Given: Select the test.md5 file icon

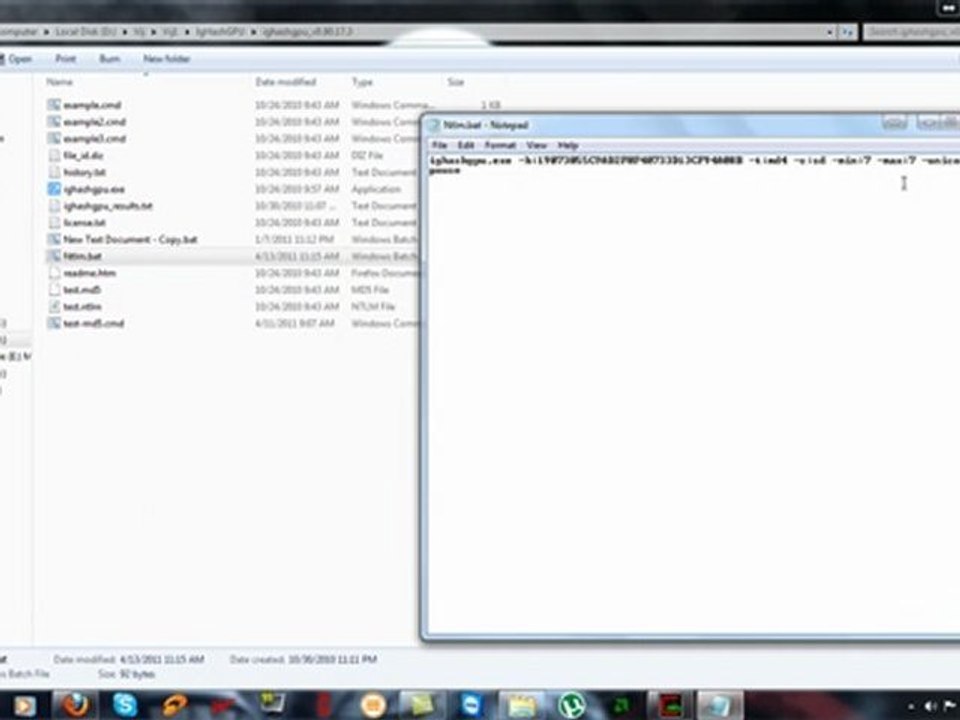Looking at the screenshot, I should pos(54,290).
